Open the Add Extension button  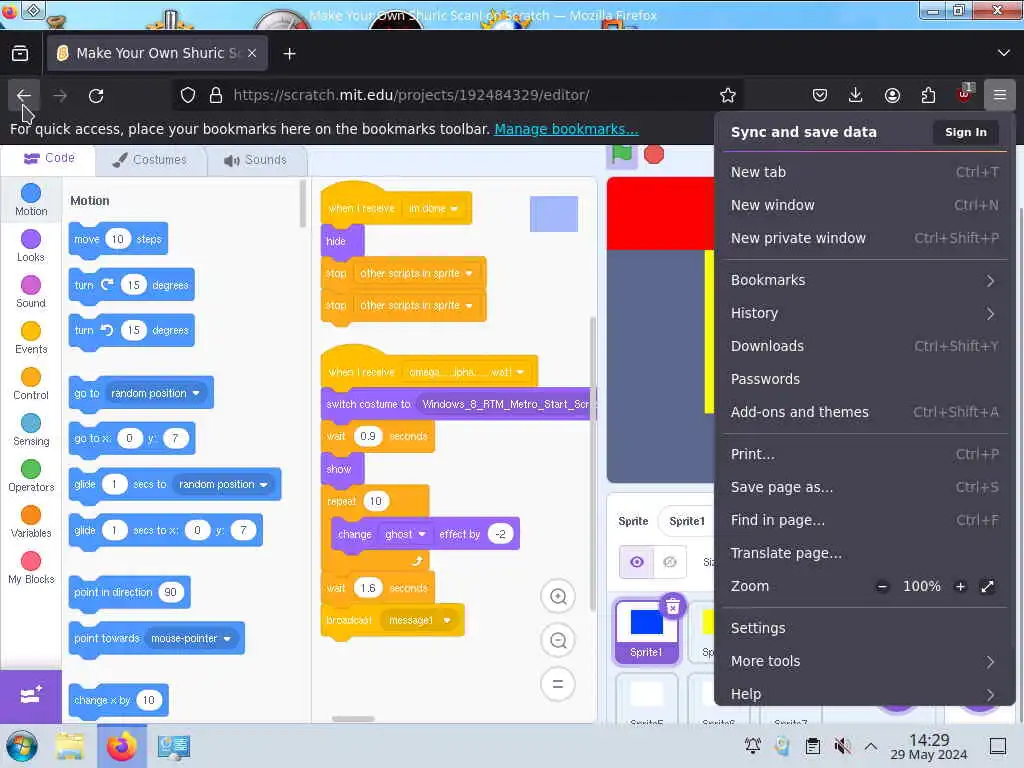(x=31, y=696)
